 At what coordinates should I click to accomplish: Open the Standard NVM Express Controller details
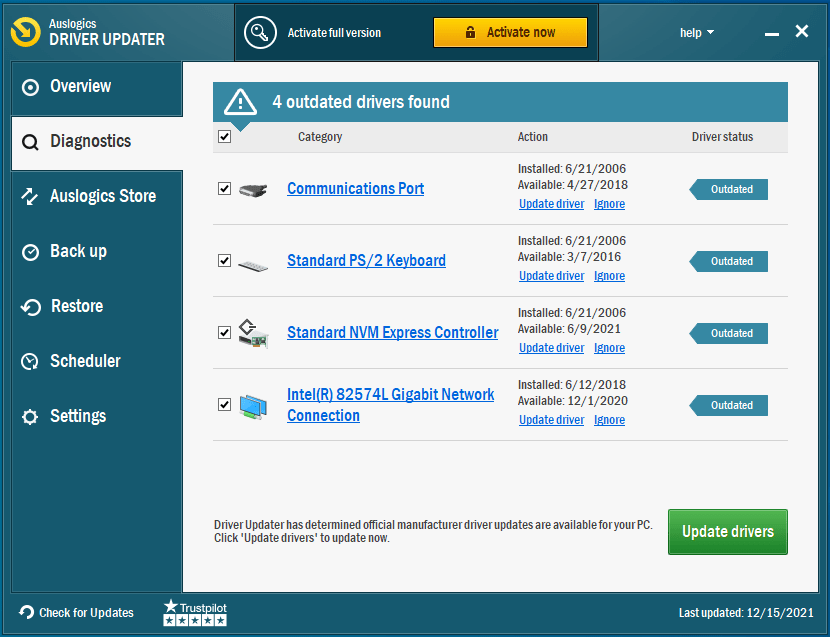click(x=392, y=332)
